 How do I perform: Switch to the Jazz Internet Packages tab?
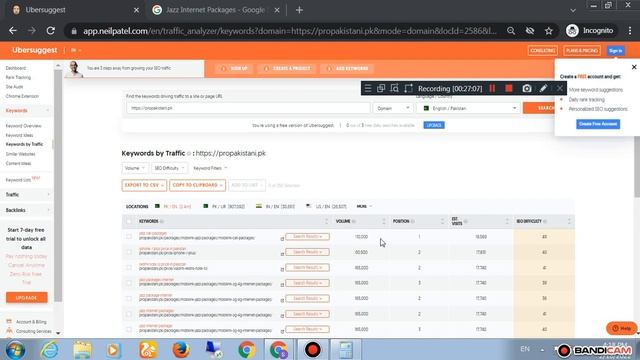pyautogui.click(x=215, y=10)
